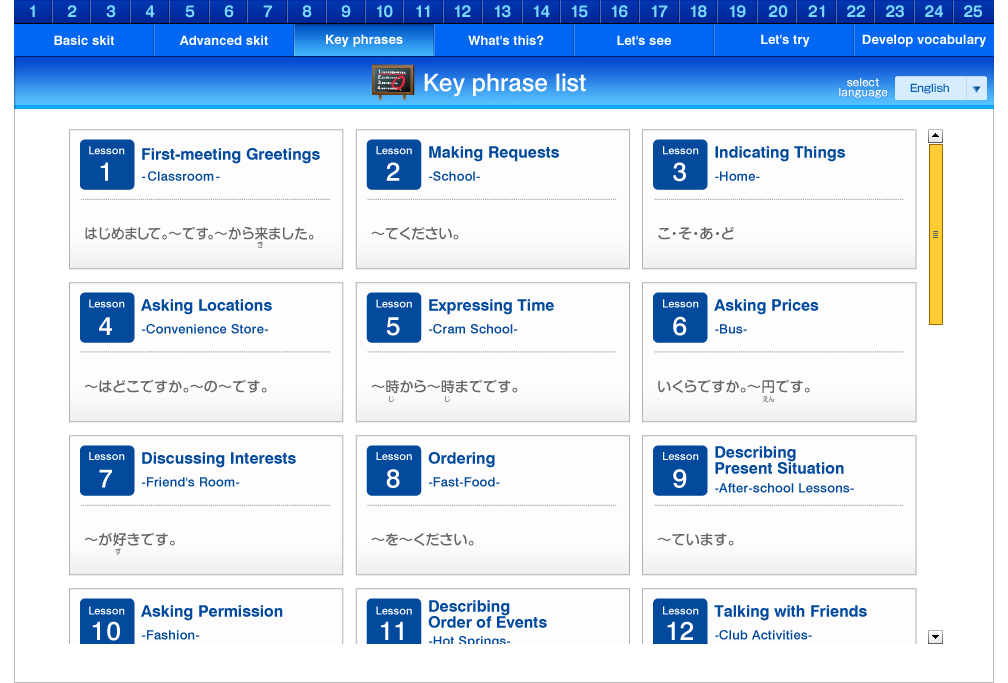Open lesson 14 from the number bar
The width and height of the screenshot is (1008, 683).
click(x=541, y=12)
